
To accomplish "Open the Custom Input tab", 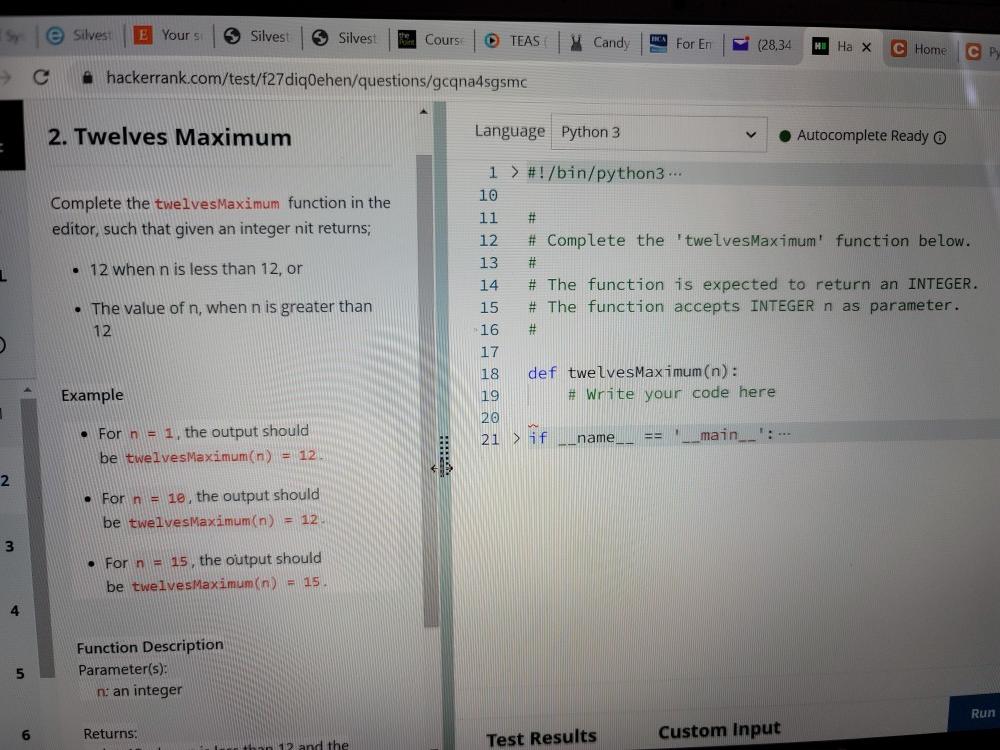I will point(719,730).
